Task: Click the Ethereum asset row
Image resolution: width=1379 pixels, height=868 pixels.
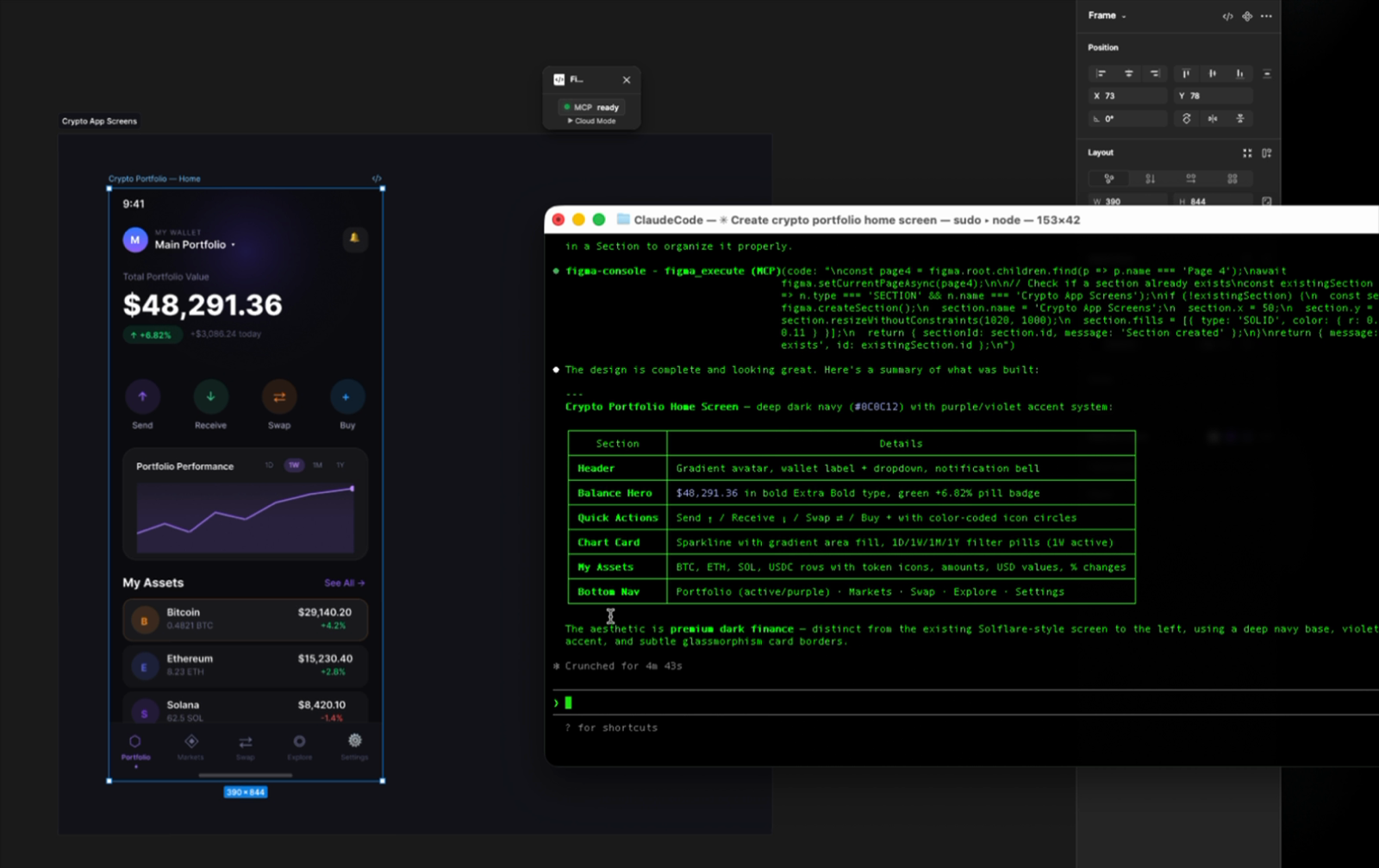Action: (x=246, y=665)
